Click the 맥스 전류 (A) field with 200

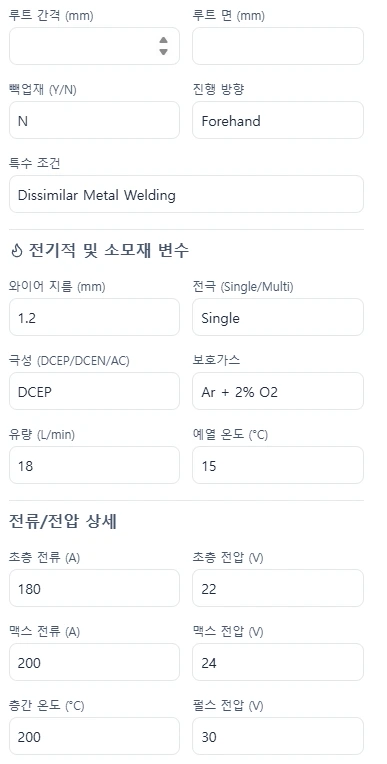[95, 662]
